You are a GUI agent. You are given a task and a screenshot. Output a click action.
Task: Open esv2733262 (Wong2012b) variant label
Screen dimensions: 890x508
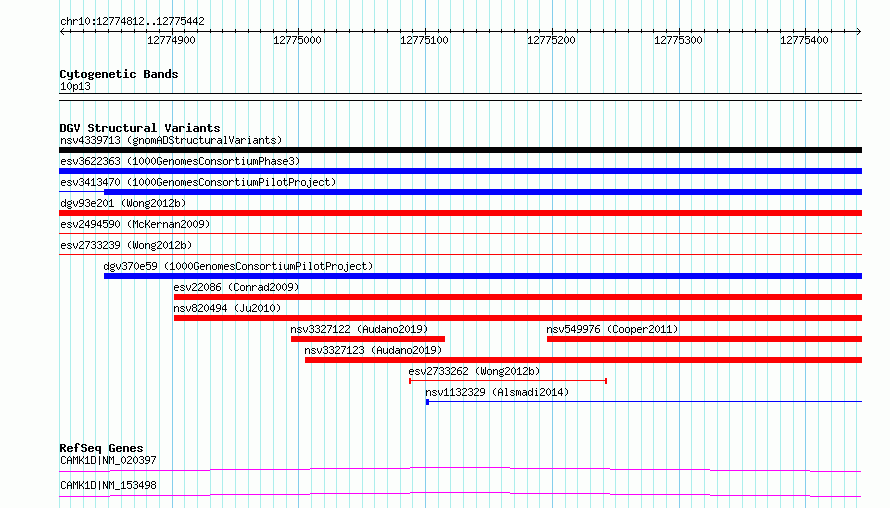(475, 371)
